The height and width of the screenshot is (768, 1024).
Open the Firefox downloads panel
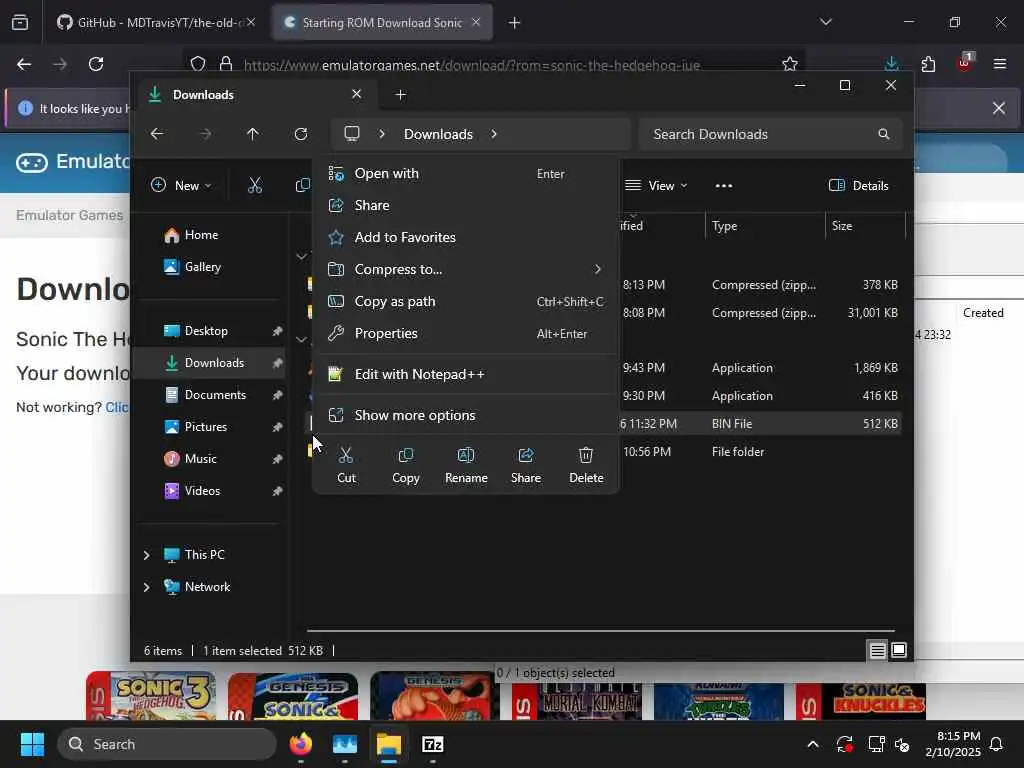coord(891,64)
